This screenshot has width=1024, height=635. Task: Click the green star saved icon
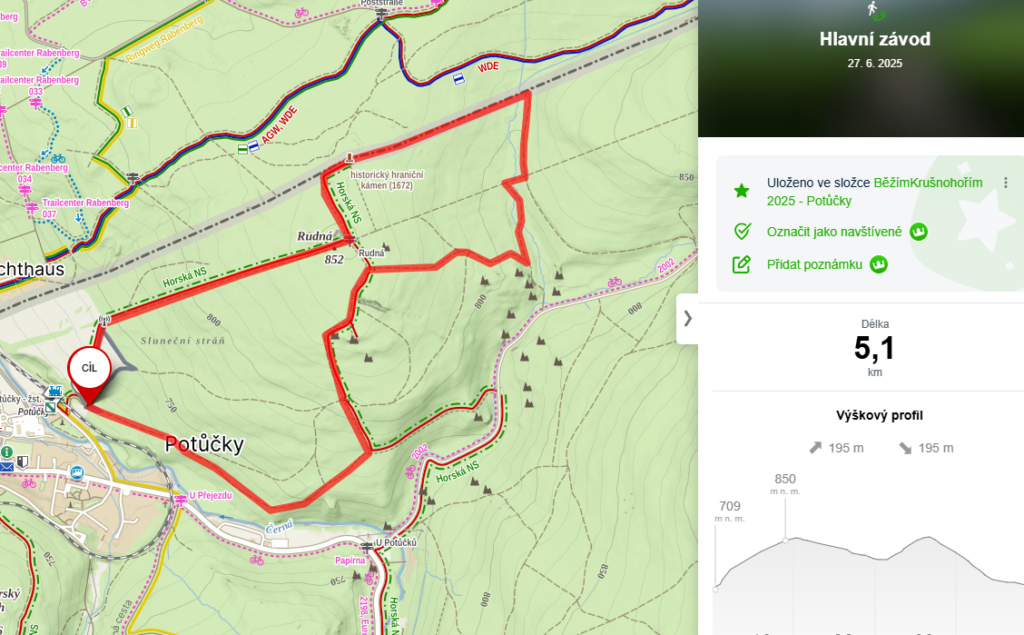[x=741, y=191]
